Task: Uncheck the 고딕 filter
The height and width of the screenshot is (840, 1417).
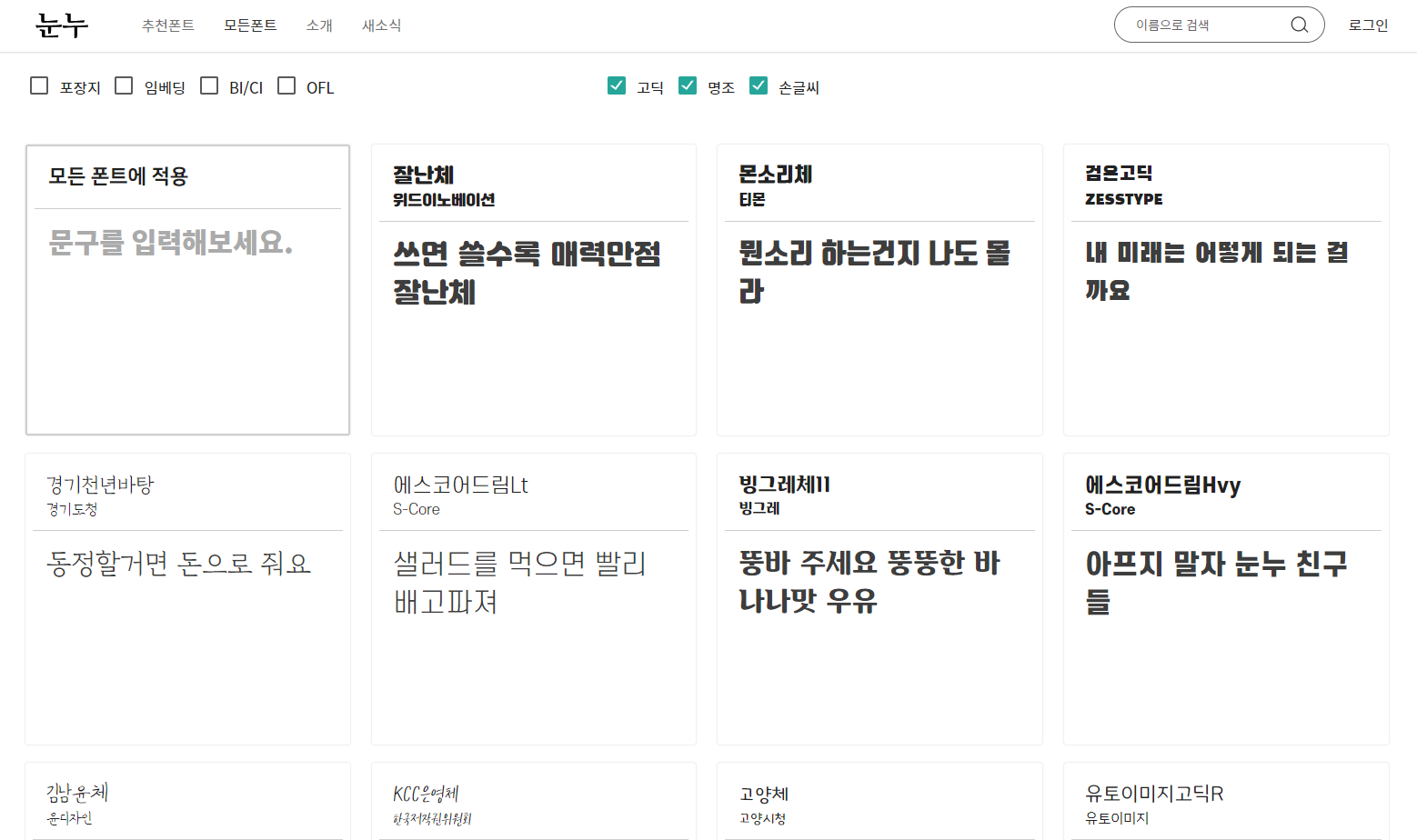Action: [617, 85]
